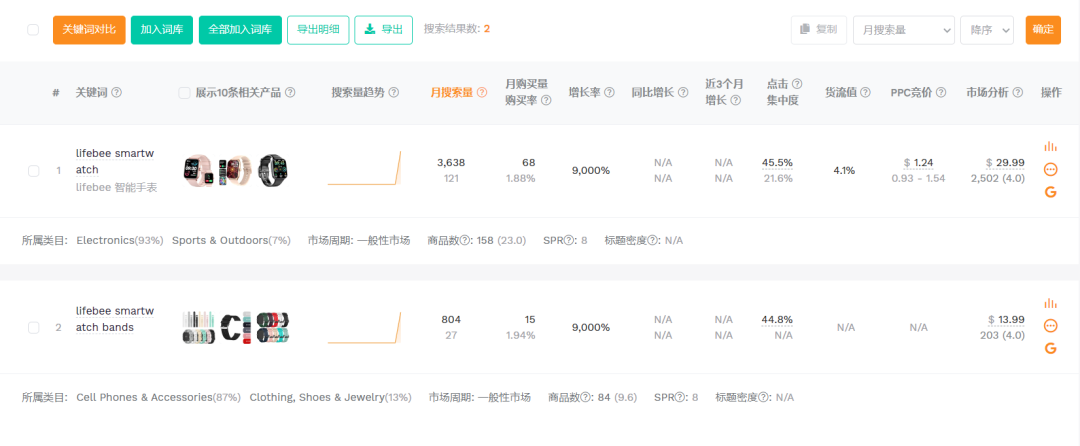Click help icon beside 市场分析 header
Viewport: 1080px width, 446px height.
point(1017,92)
